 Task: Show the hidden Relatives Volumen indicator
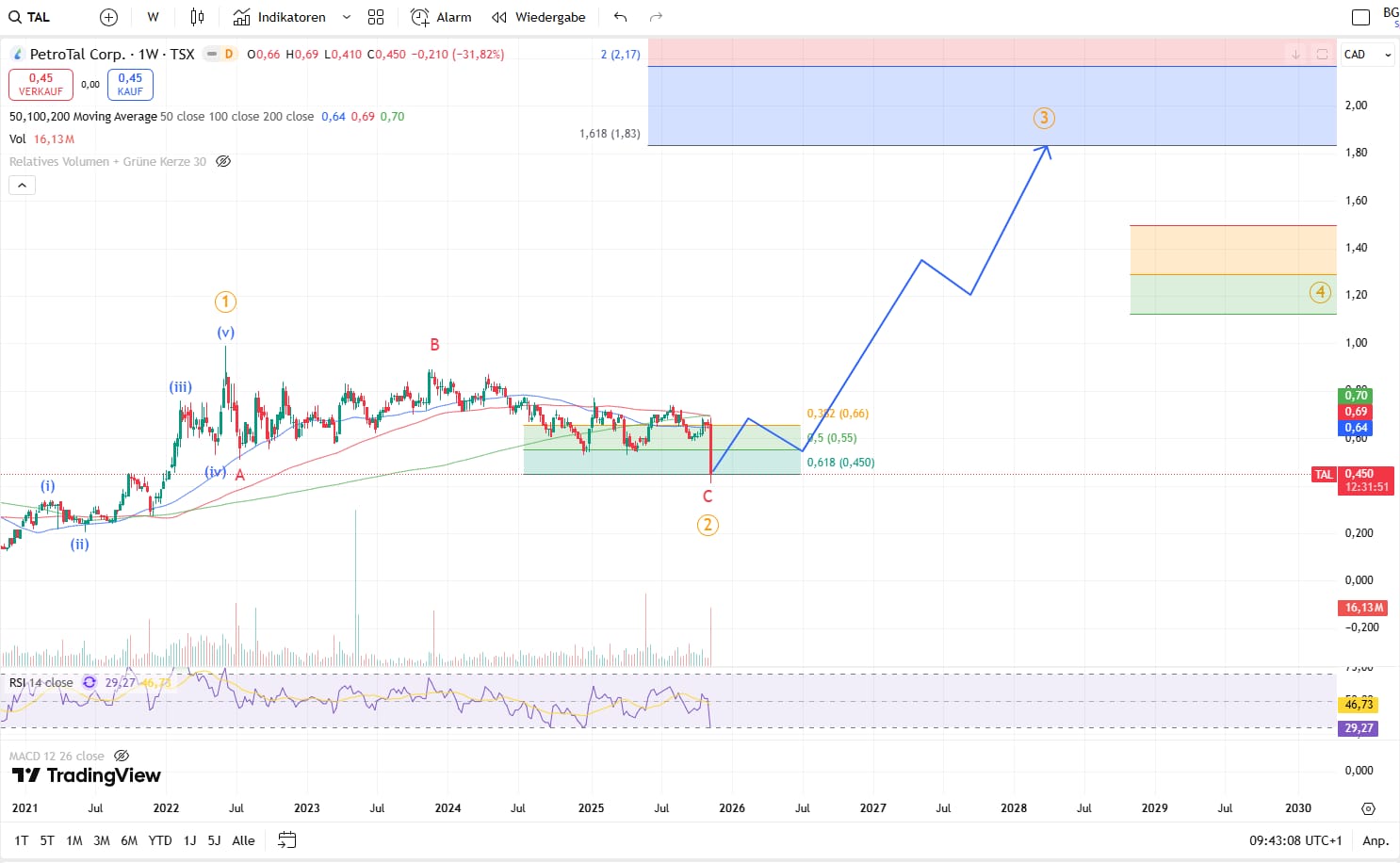tap(223, 161)
